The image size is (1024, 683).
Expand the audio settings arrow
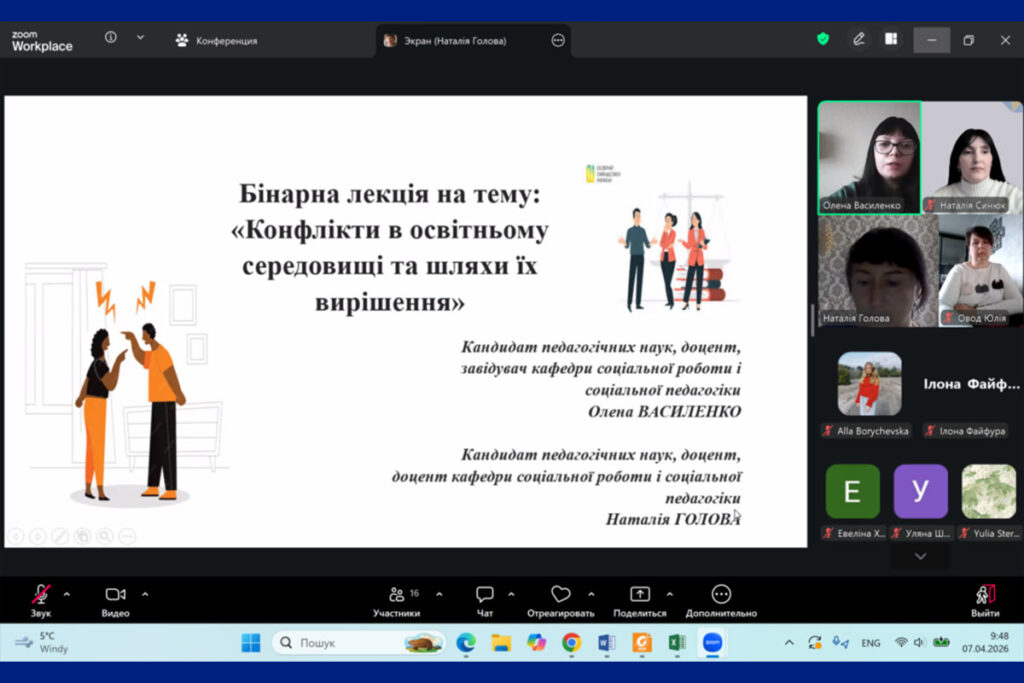coord(67,594)
